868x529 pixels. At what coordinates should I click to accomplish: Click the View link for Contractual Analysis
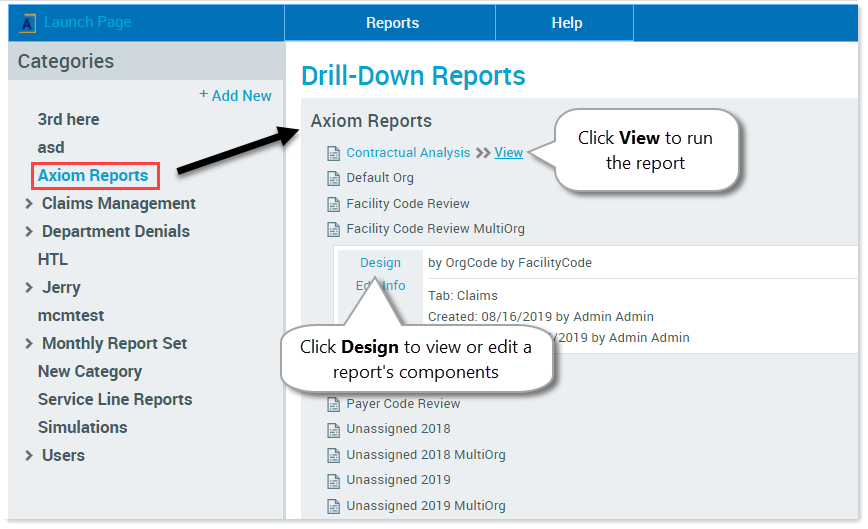(x=508, y=153)
